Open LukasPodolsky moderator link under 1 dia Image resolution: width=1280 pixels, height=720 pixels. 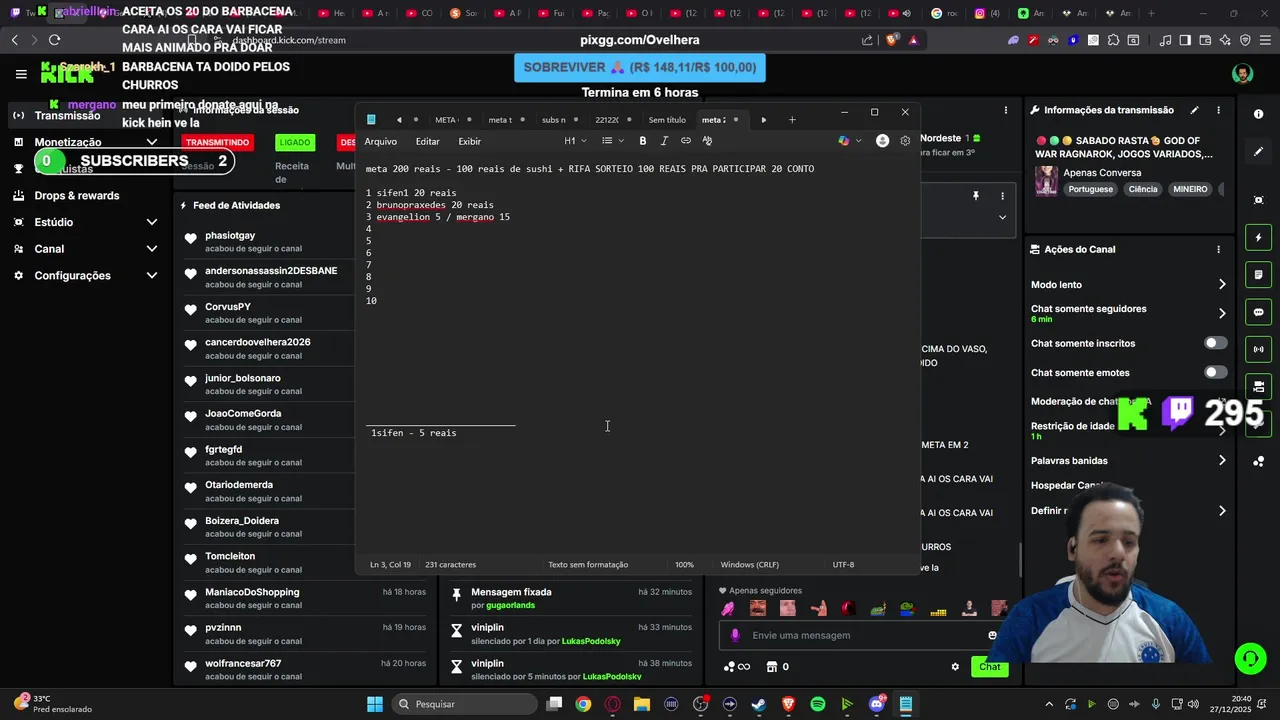[591, 641]
